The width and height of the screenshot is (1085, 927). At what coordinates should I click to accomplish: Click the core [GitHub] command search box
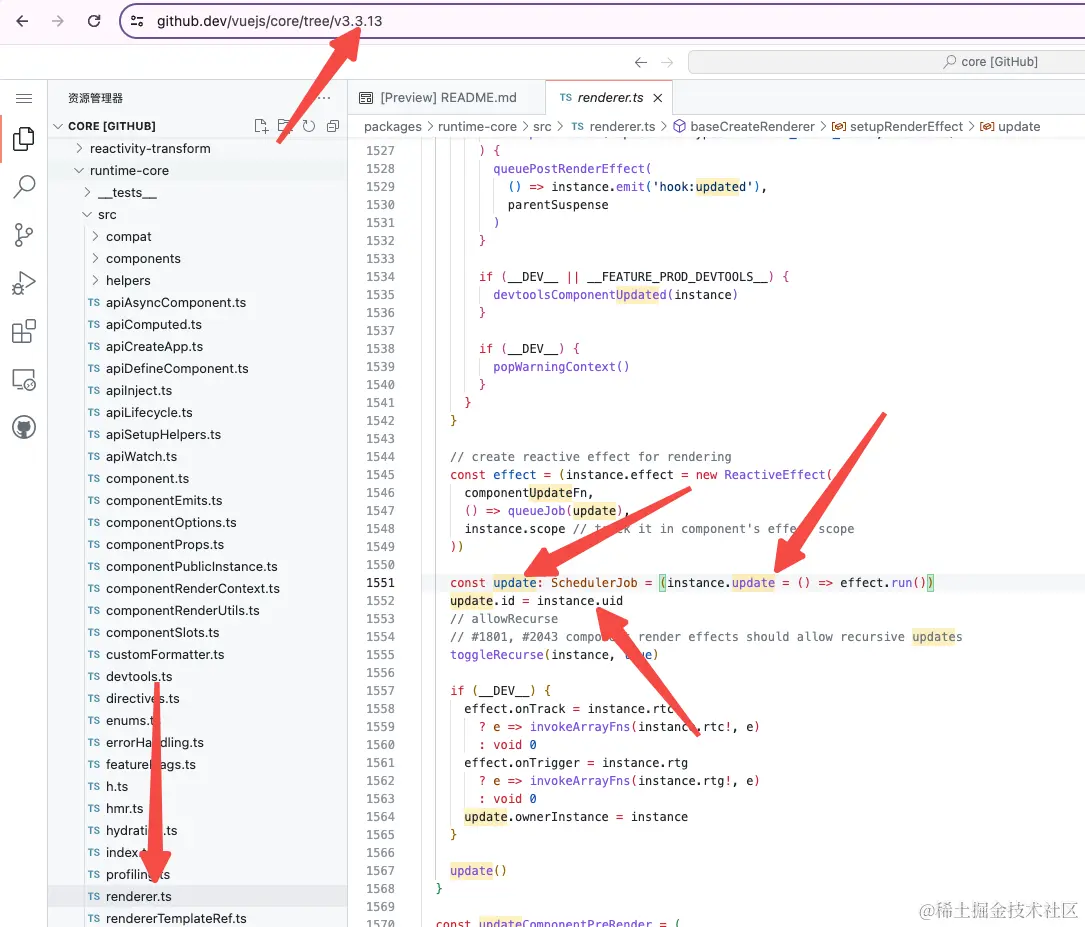(887, 62)
